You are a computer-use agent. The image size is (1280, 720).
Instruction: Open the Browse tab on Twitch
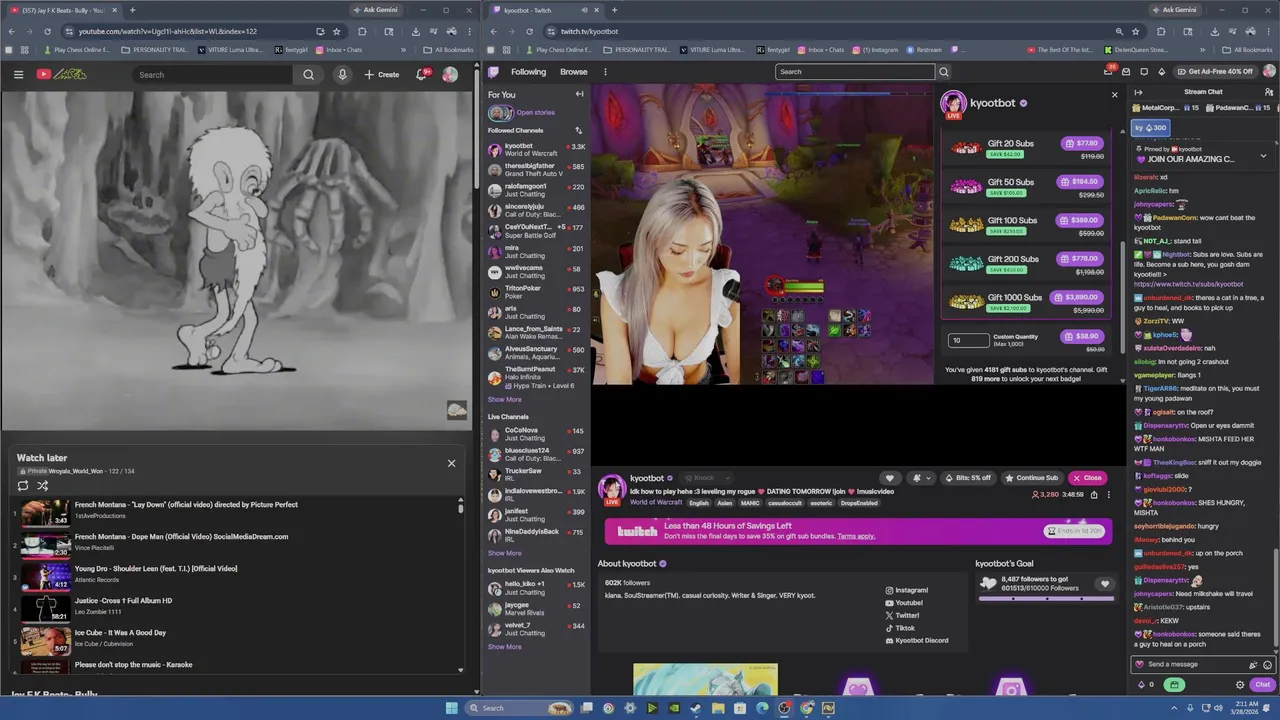(574, 72)
